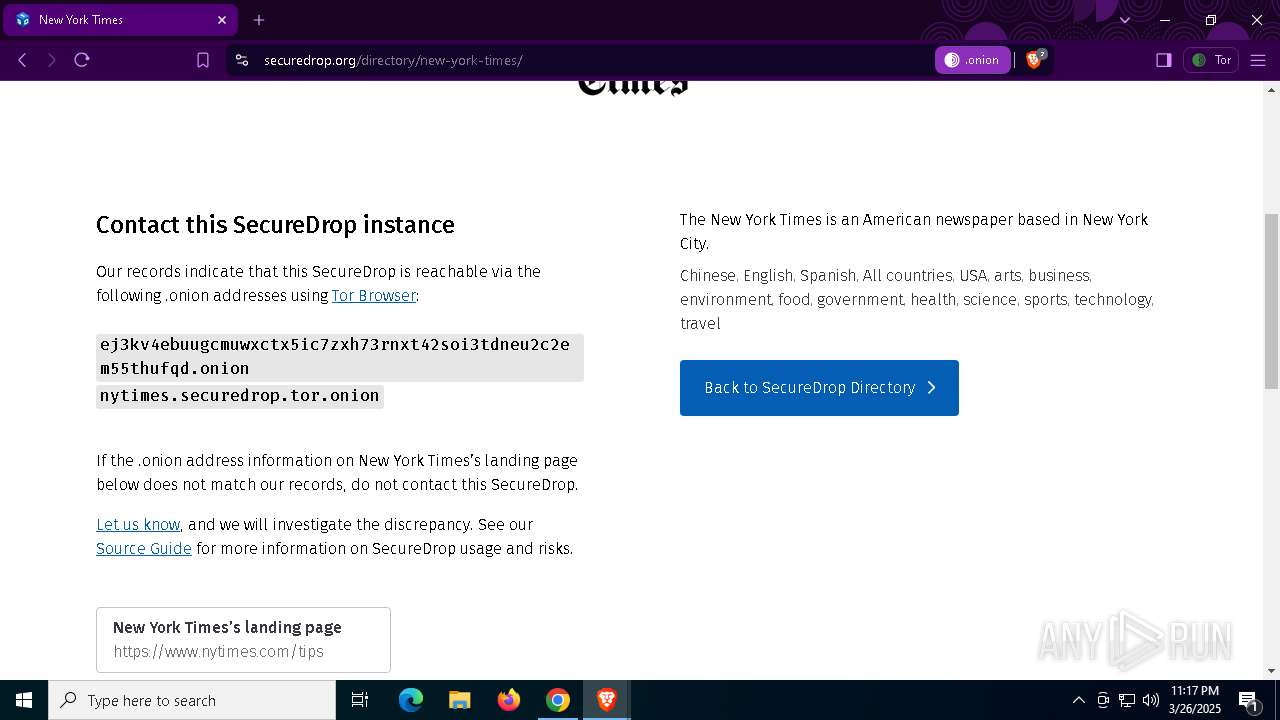Image resolution: width=1280 pixels, height=720 pixels.
Task: Open the taskbar clock and date
Action: pos(1195,700)
